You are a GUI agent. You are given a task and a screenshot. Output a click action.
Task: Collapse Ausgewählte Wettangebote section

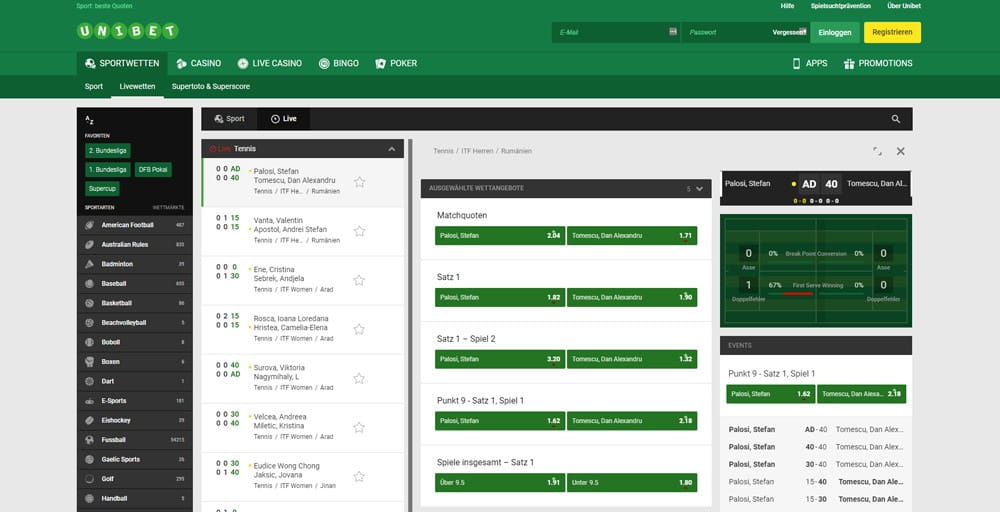pyautogui.click(x=700, y=189)
